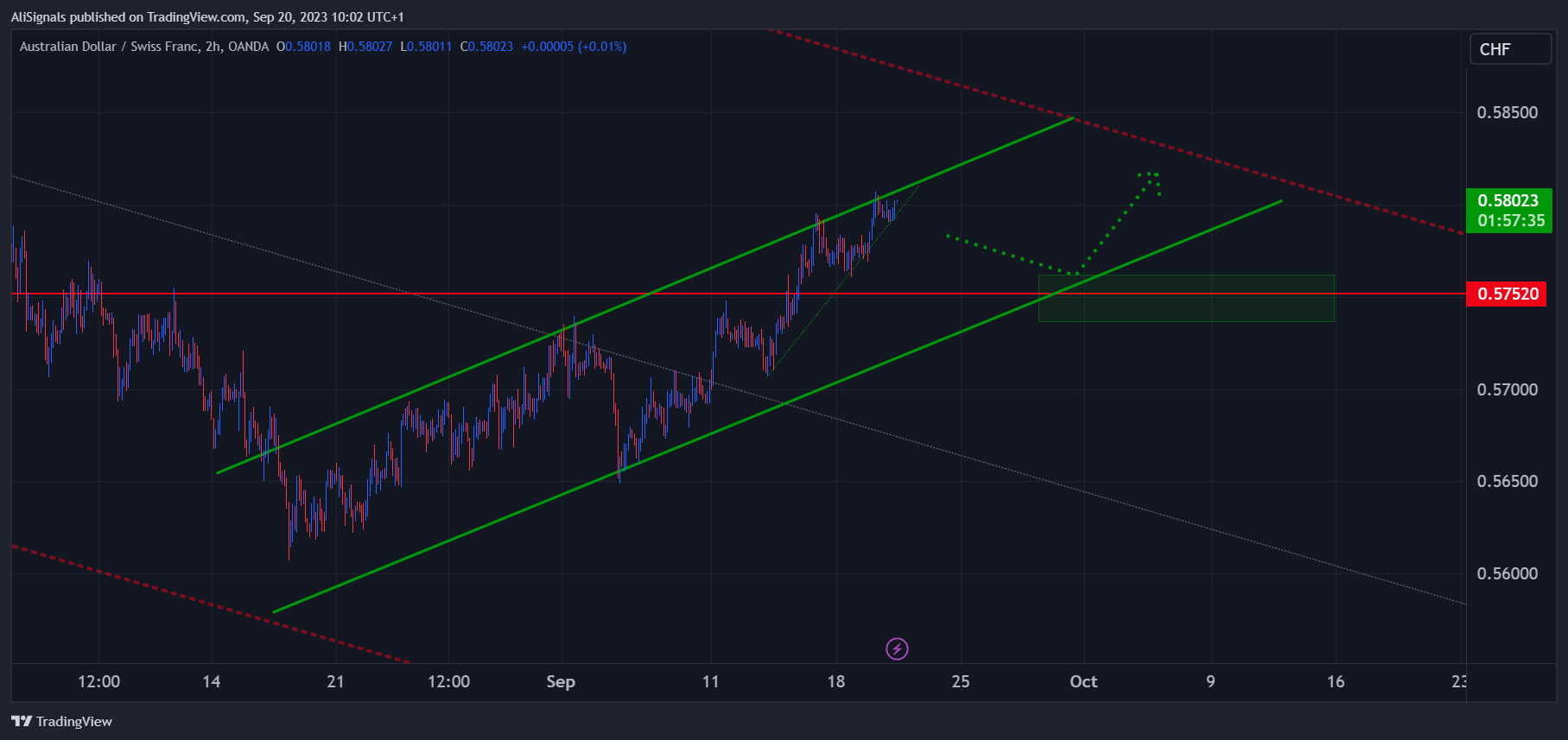Click the 0.57000 price axis label
1568x740 pixels.
[1508, 389]
